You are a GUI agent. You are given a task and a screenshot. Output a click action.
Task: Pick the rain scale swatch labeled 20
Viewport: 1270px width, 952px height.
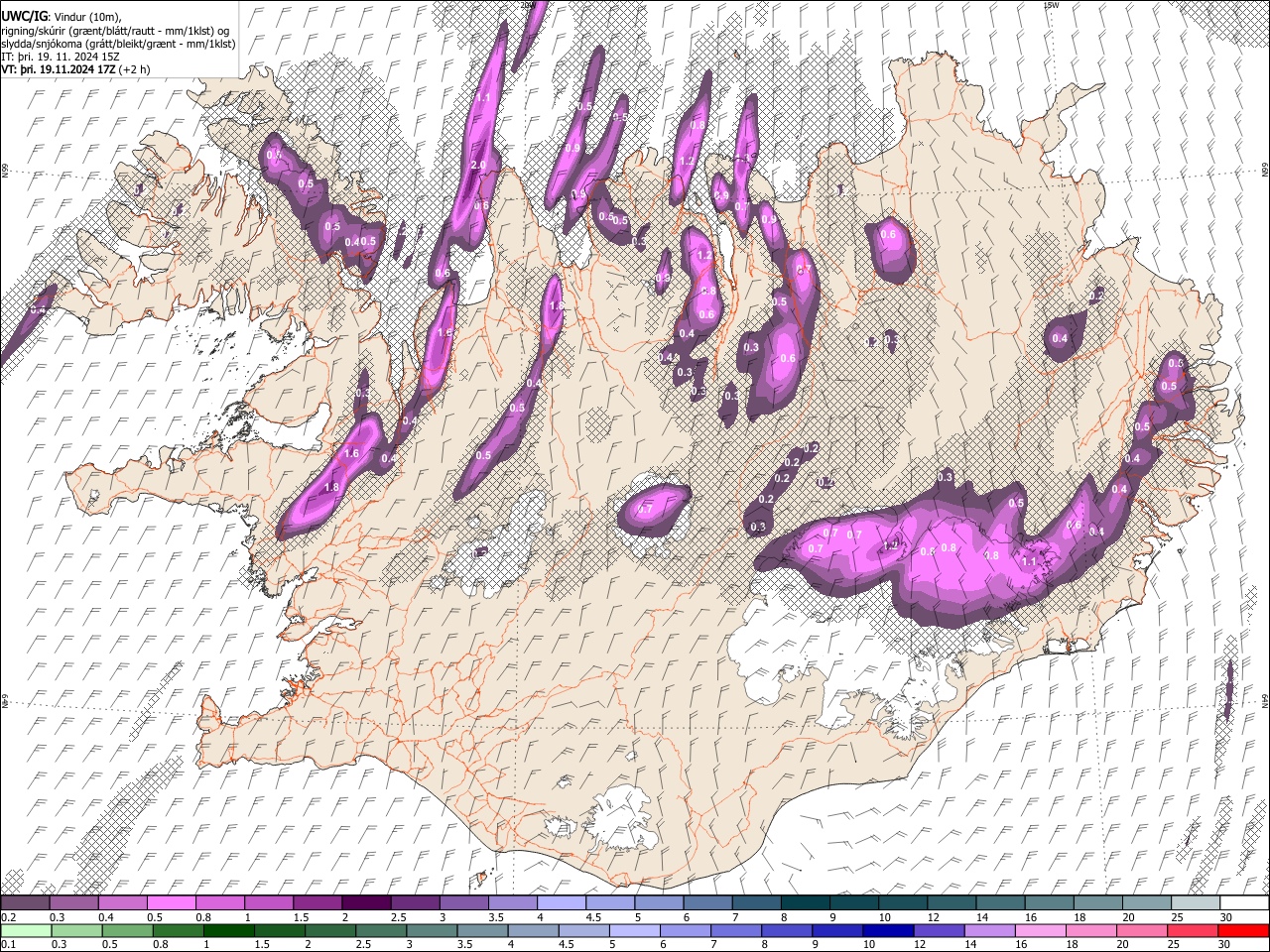(1142, 930)
